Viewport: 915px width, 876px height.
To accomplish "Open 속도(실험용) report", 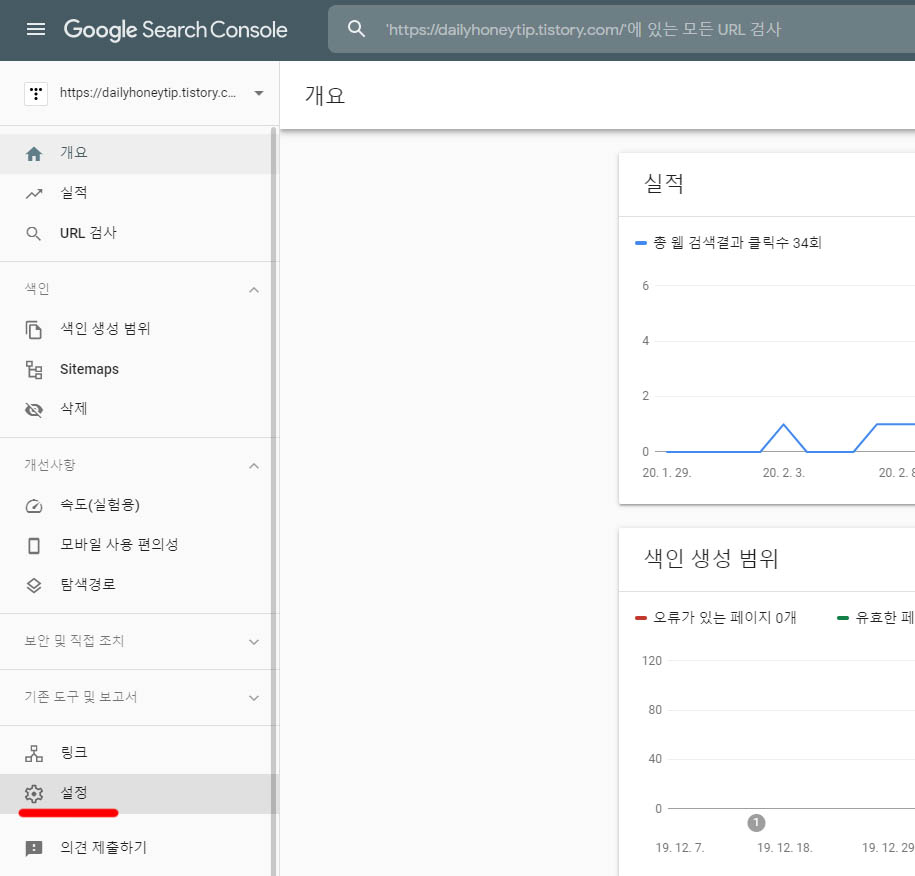I will point(136,505).
